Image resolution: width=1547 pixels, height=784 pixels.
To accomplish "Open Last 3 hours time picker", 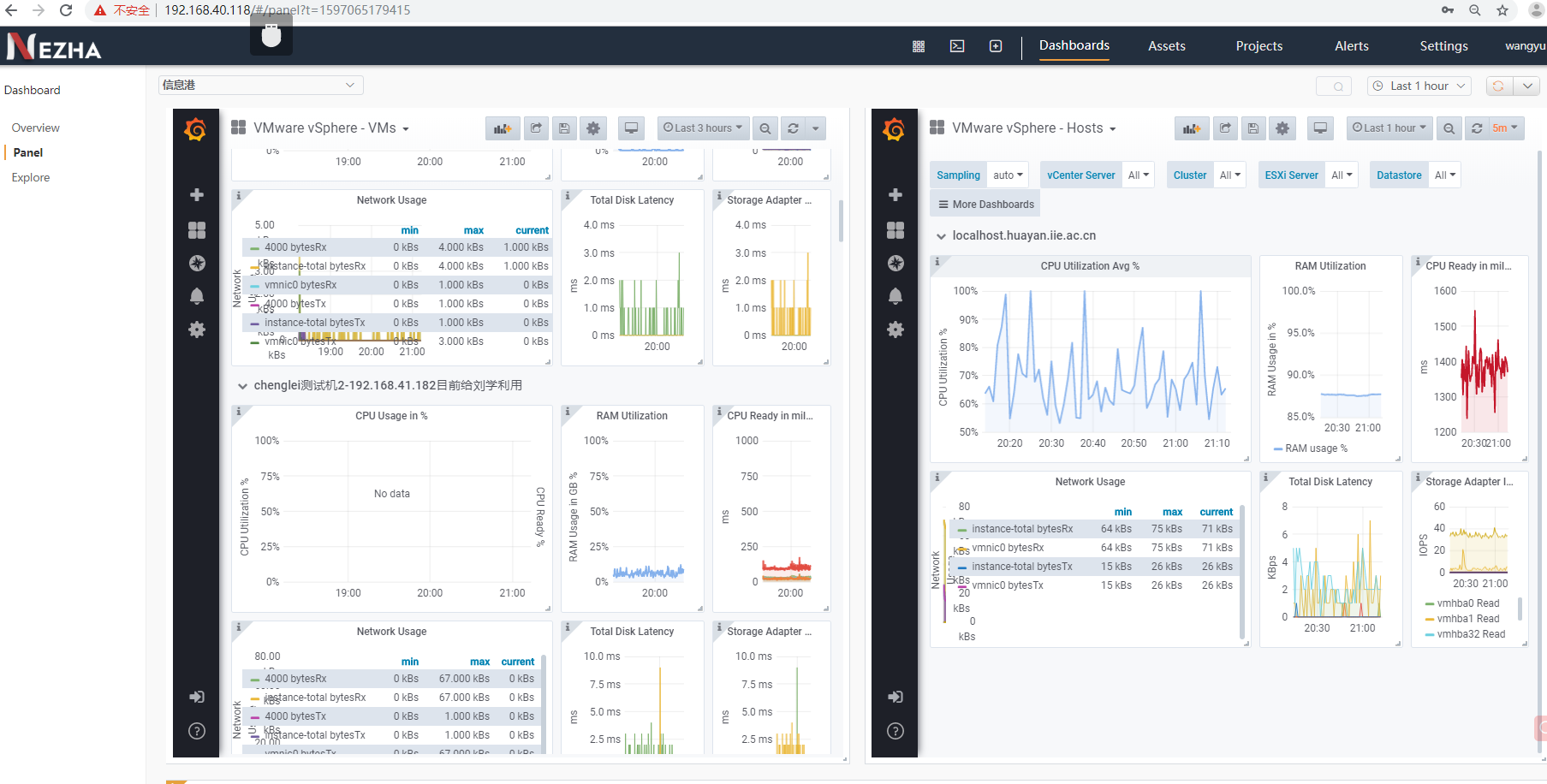I will (703, 128).
